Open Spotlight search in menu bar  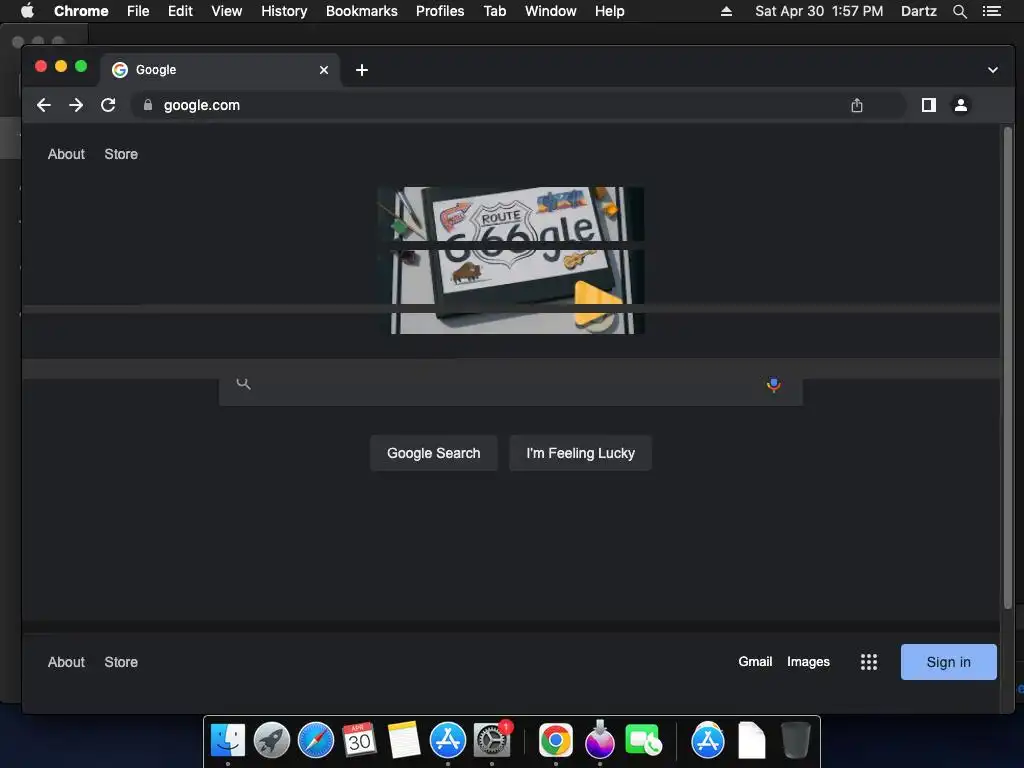959,11
